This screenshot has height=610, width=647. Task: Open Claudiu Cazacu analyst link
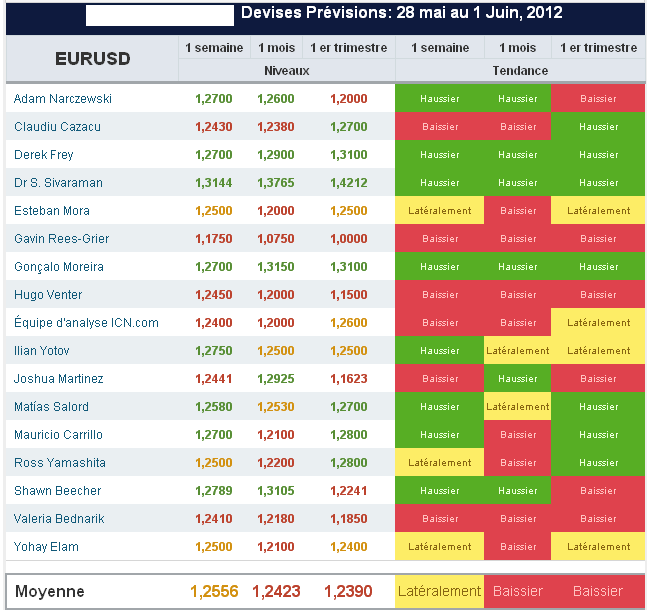point(57,127)
